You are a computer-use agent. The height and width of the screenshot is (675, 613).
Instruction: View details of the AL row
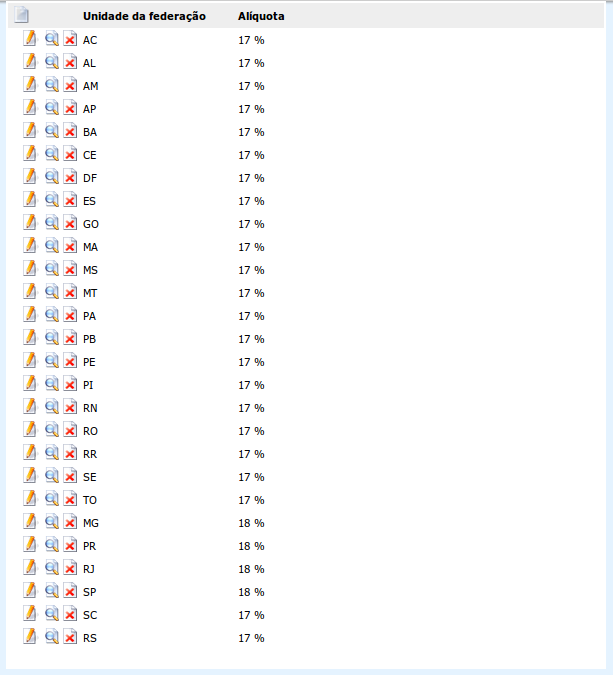tap(52, 62)
